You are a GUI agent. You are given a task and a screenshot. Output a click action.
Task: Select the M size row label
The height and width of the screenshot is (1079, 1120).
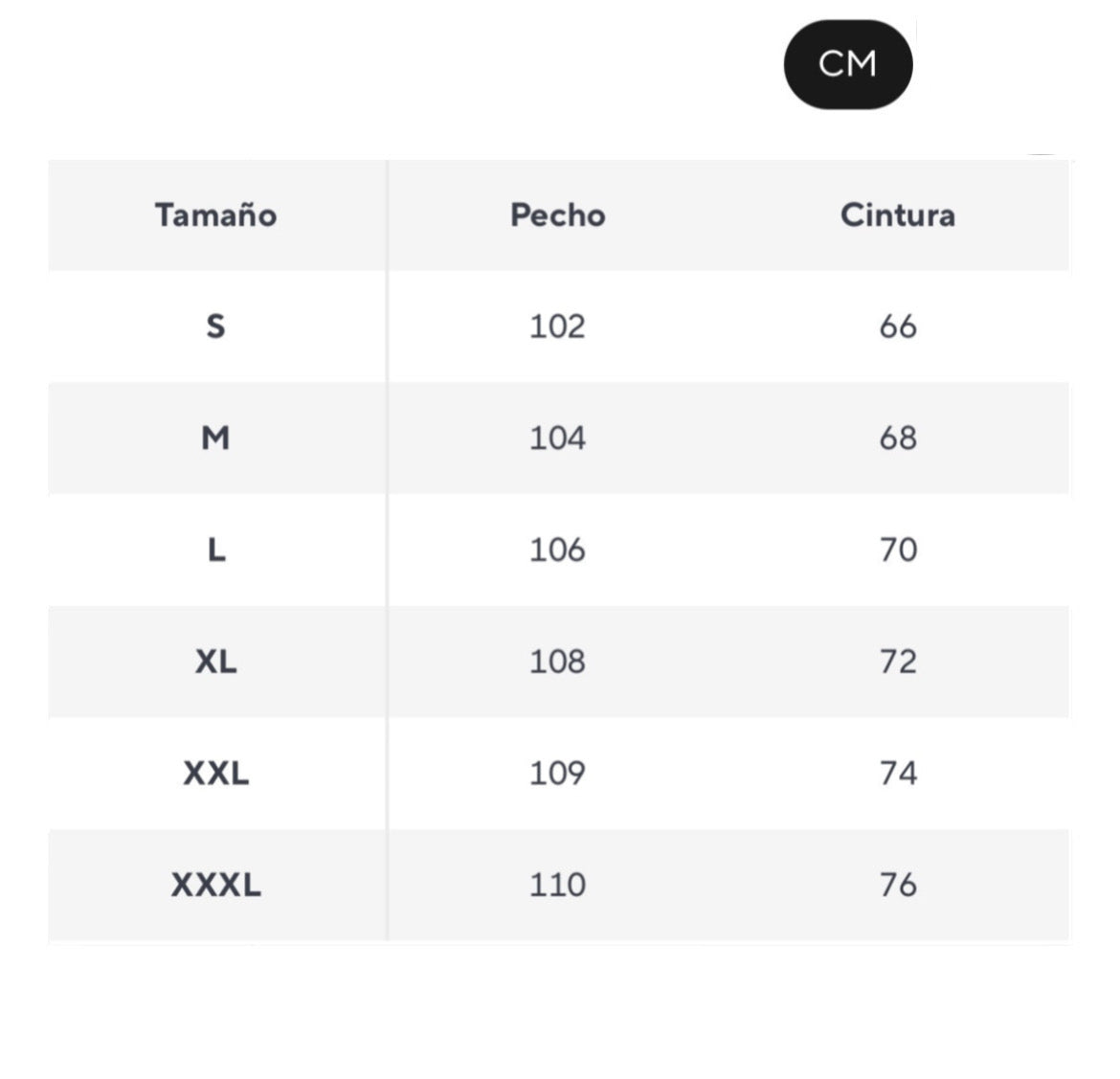tap(216, 438)
